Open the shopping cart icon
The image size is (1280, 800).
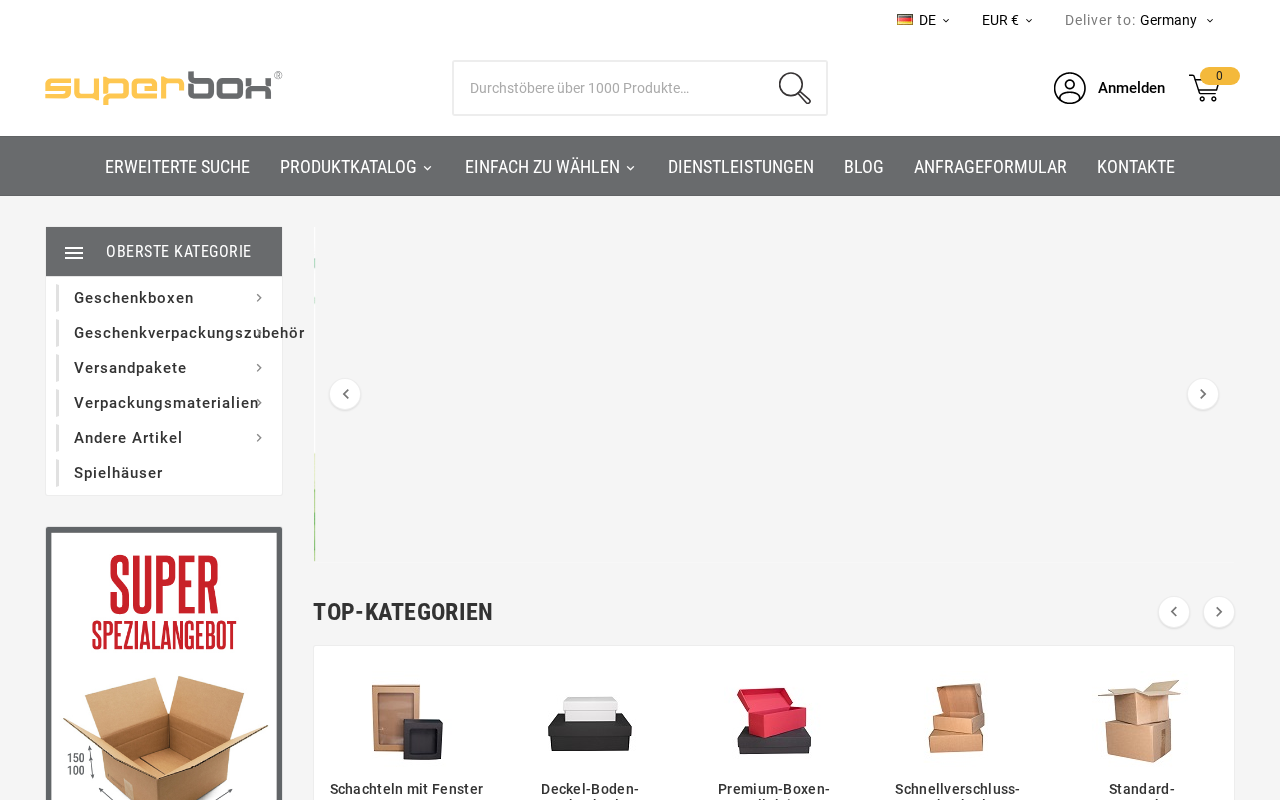pos(1205,88)
